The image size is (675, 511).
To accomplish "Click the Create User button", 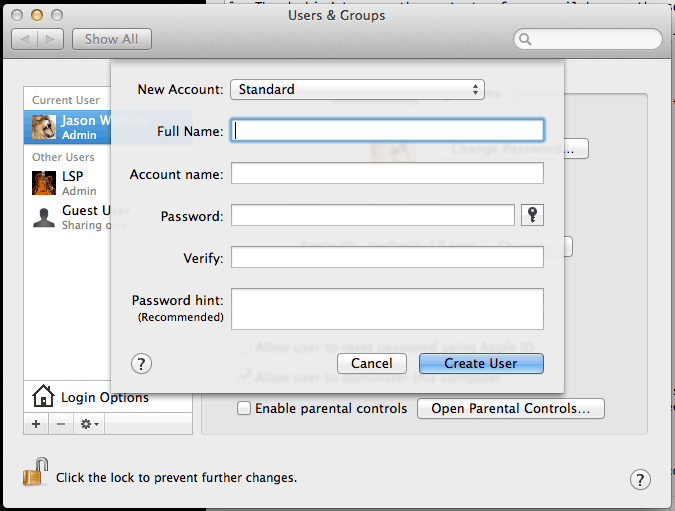I will click(x=481, y=363).
